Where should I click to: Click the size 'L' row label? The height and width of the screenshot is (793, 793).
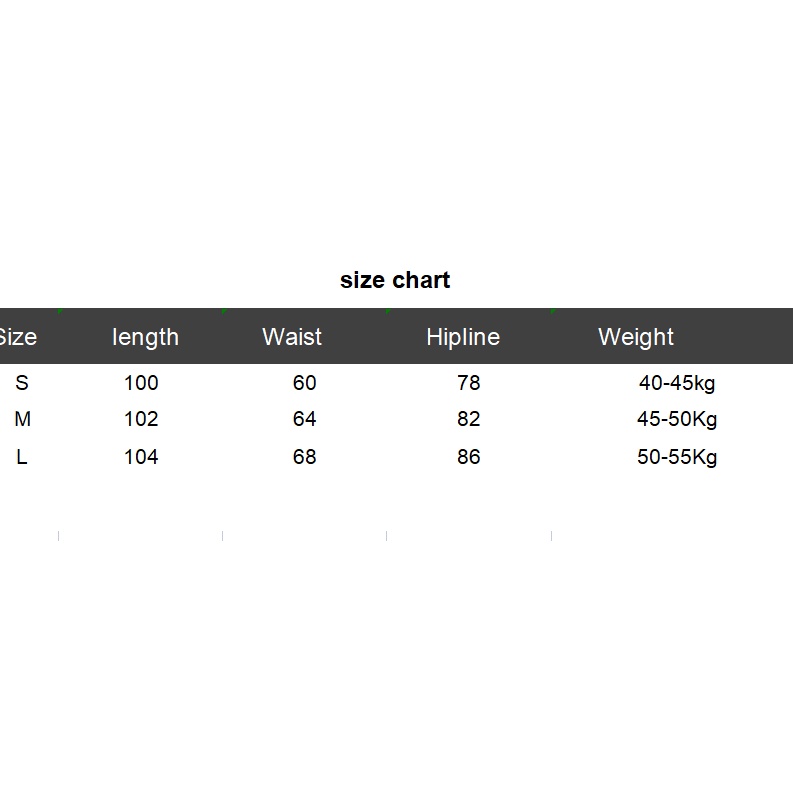click(x=21, y=457)
